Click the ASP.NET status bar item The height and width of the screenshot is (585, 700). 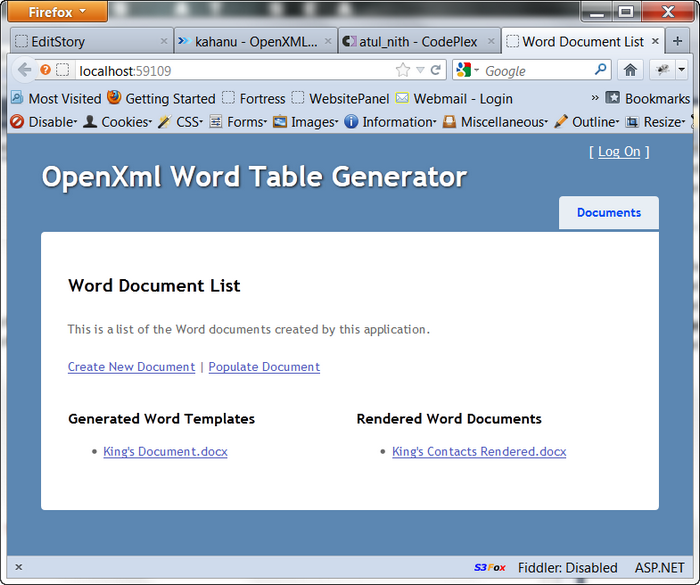pyautogui.click(x=659, y=568)
